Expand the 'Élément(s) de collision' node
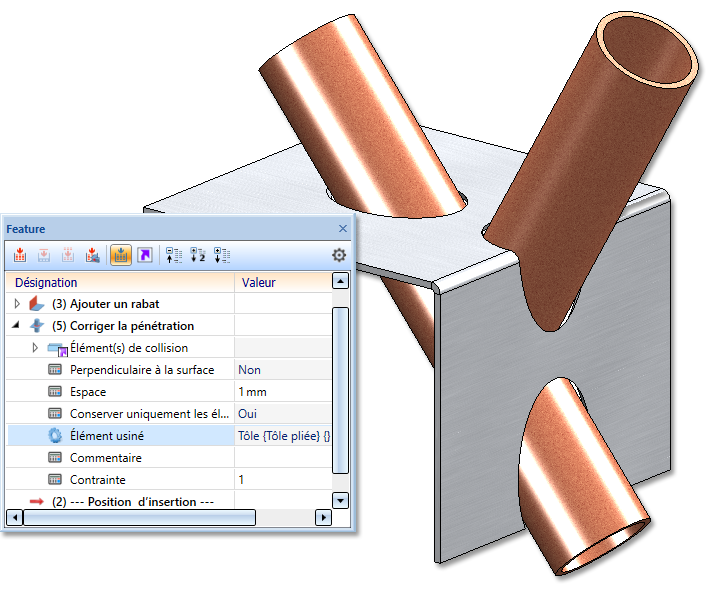This screenshot has height=590, width=710. pyautogui.click(x=35, y=348)
